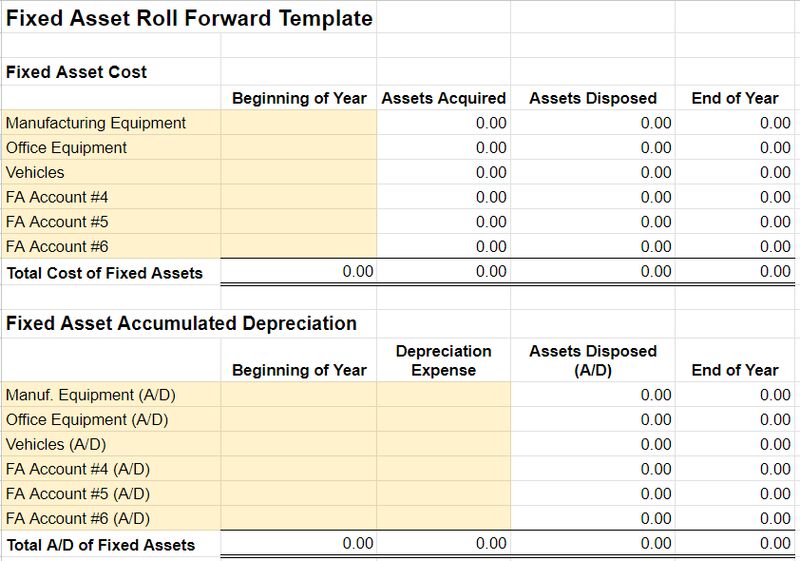Click the FA Account #4 (A/D) Depreciation Expense cell

(444, 469)
